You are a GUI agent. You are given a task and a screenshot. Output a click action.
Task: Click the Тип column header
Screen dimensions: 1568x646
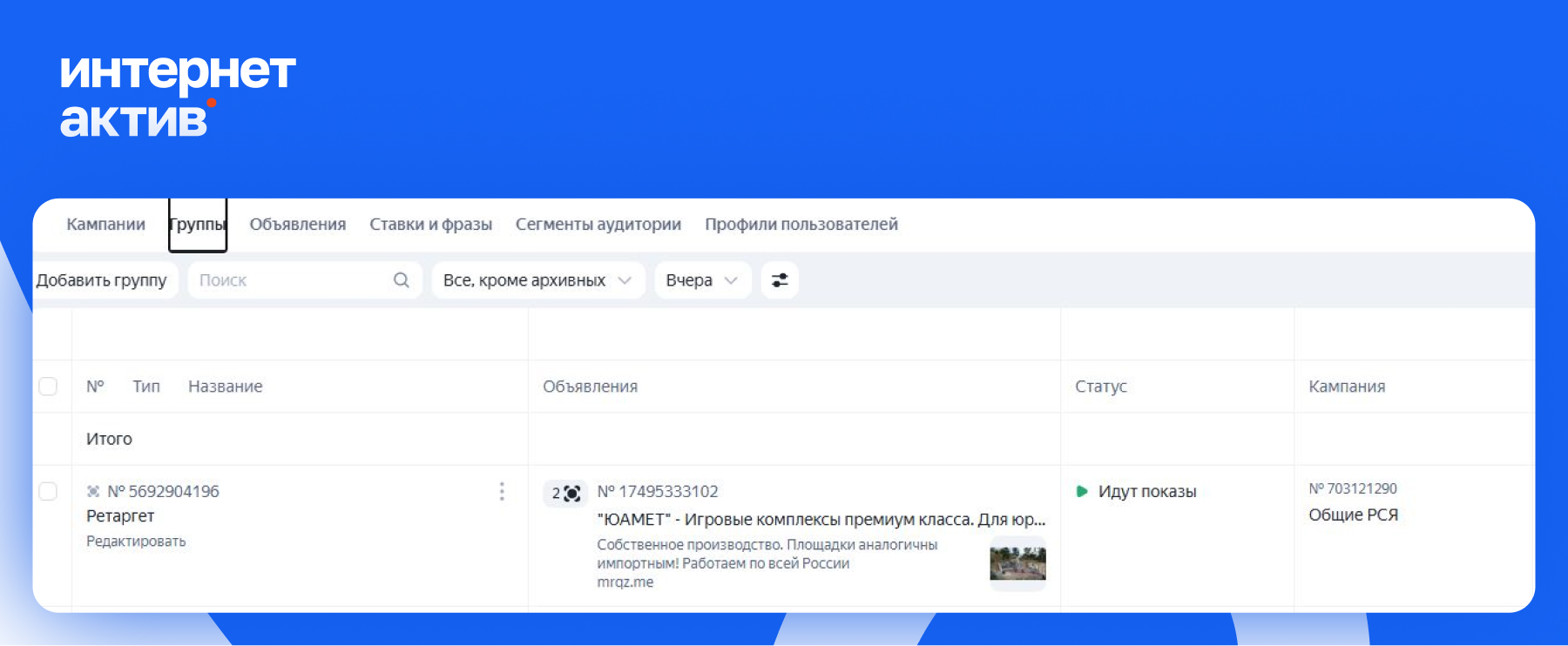tap(146, 387)
